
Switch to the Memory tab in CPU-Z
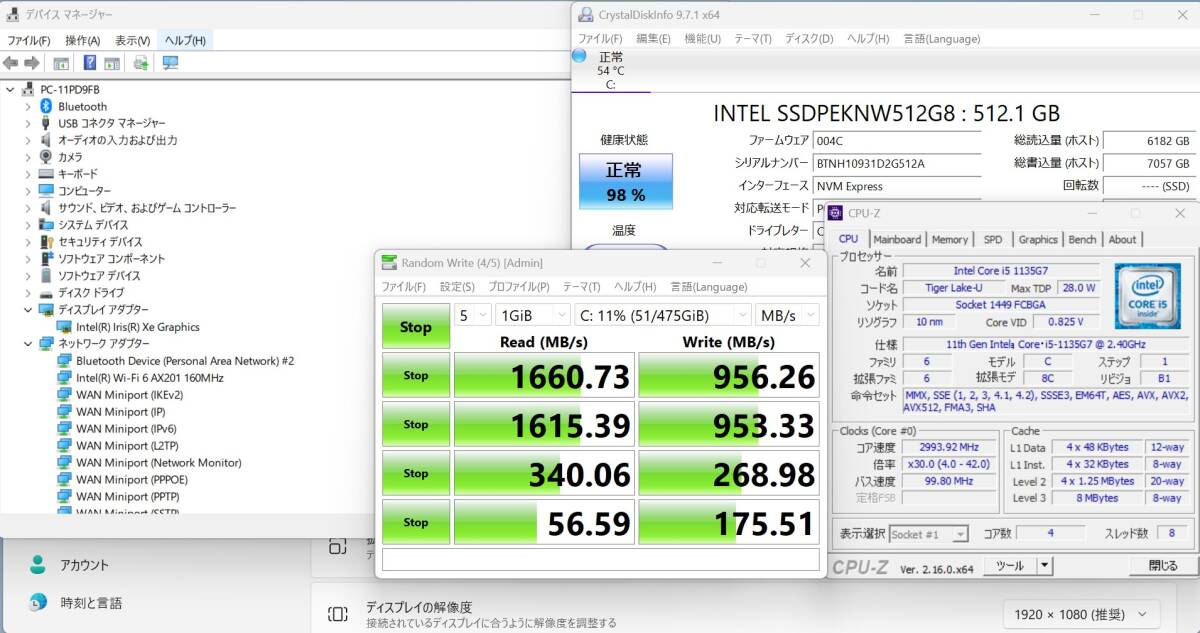pyautogui.click(x=950, y=239)
